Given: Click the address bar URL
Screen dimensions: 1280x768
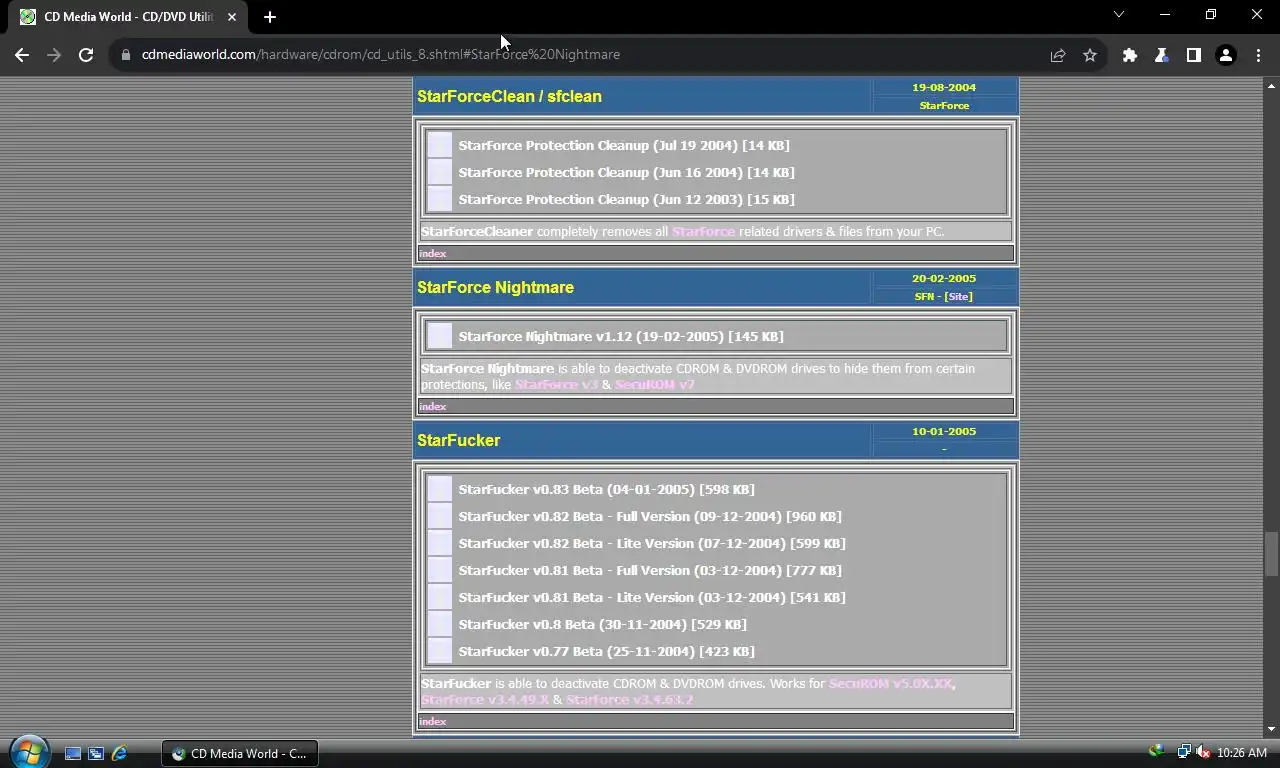Looking at the screenshot, I should [x=381, y=55].
